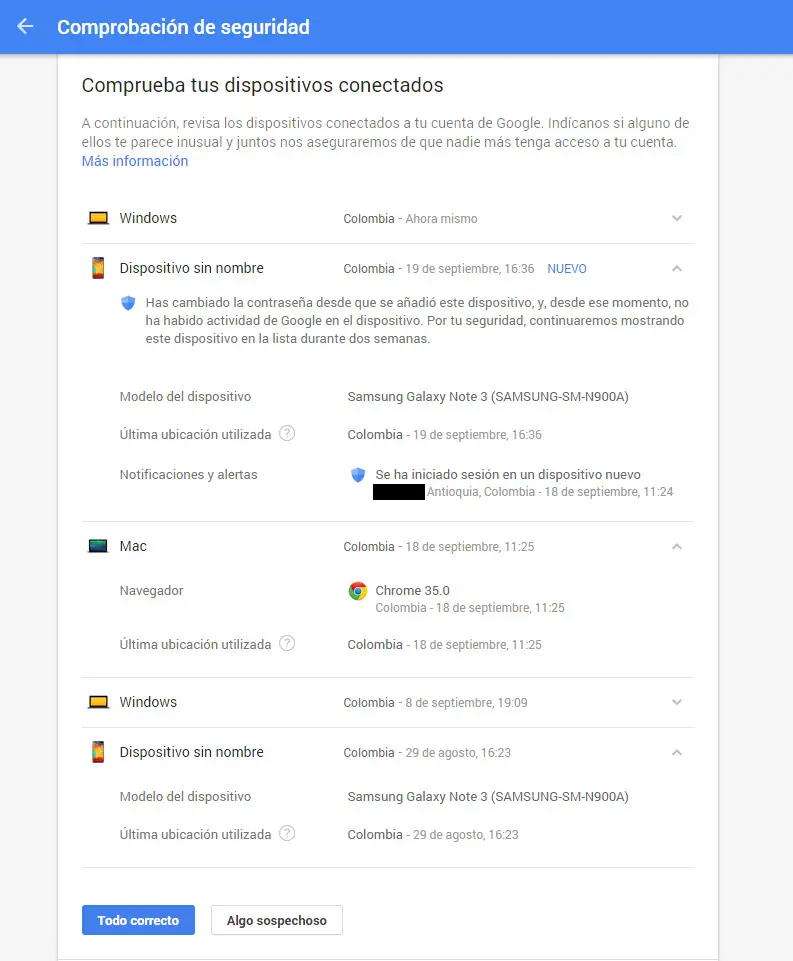
Task: Collapse the new Dispositivo sin nombre row
Action: pos(677,268)
